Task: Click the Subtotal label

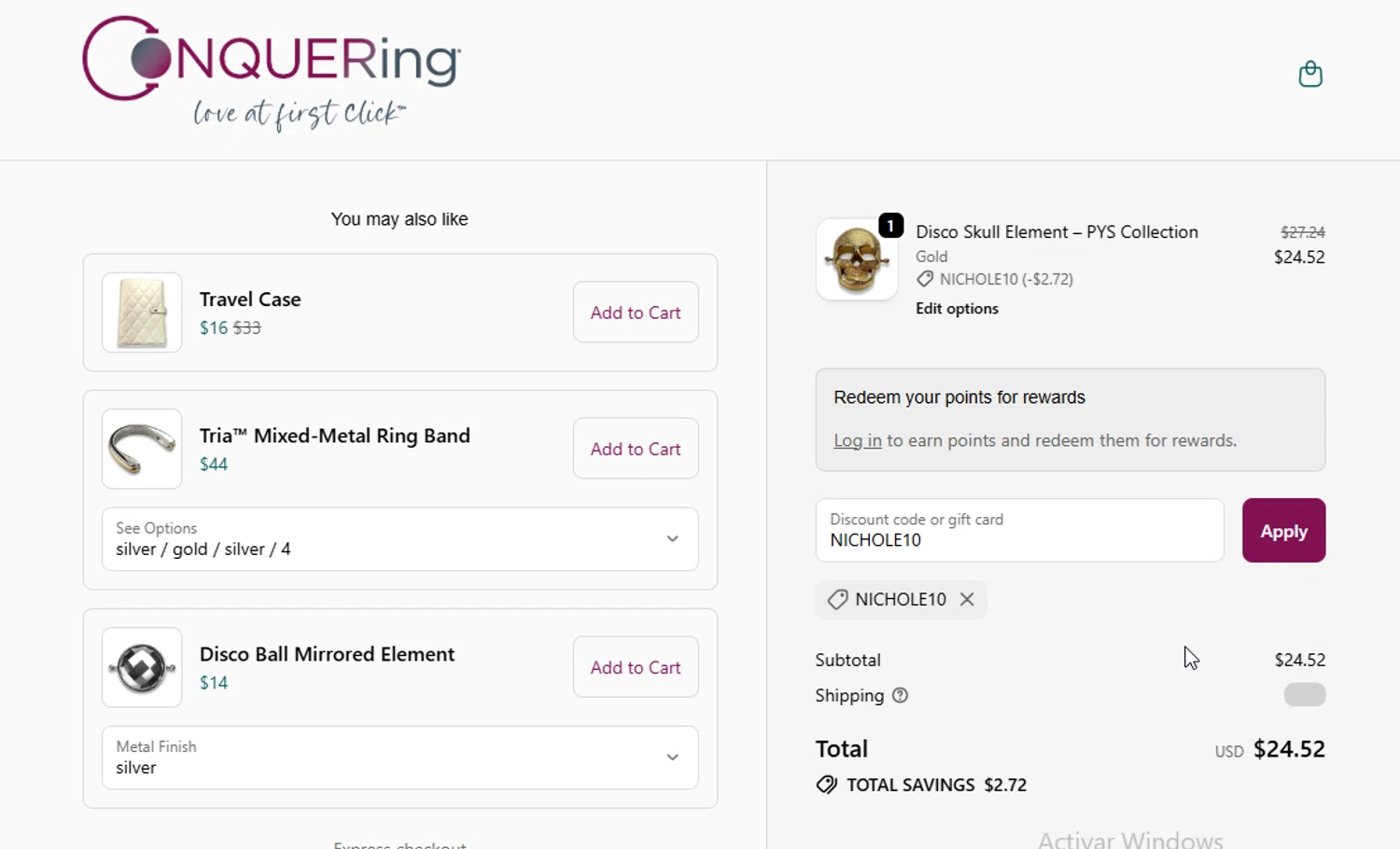Action: pos(847,660)
